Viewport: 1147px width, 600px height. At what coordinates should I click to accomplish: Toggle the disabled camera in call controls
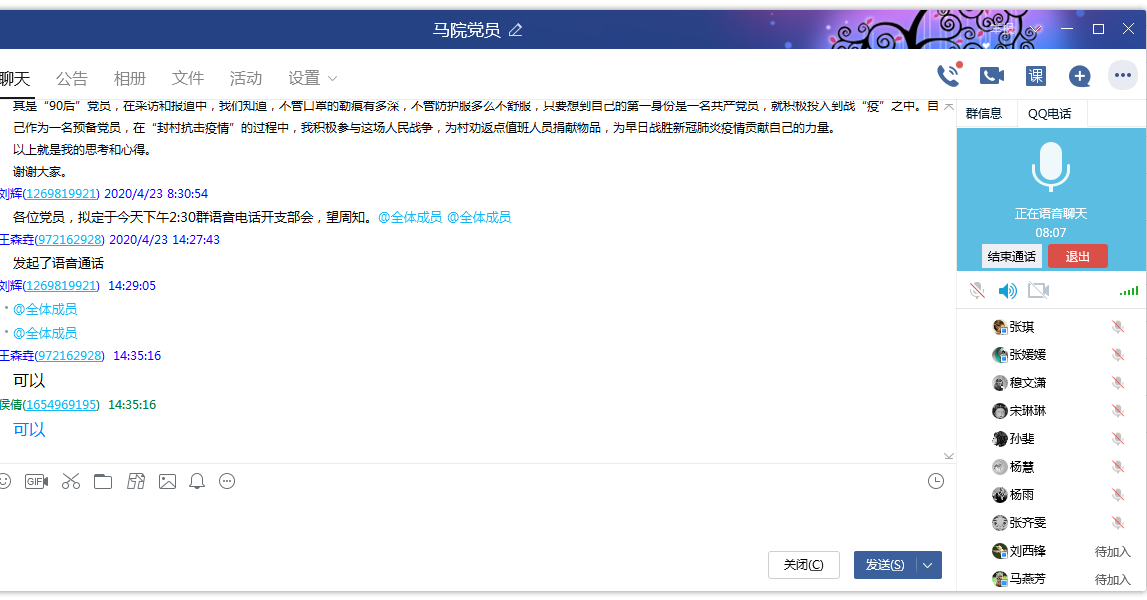pyautogui.click(x=1039, y=291)
